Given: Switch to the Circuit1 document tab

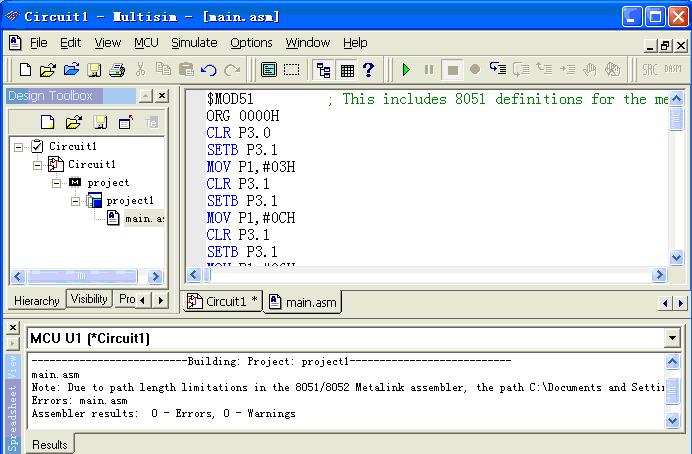Looking at the screenshot, I should pos(224,302).
